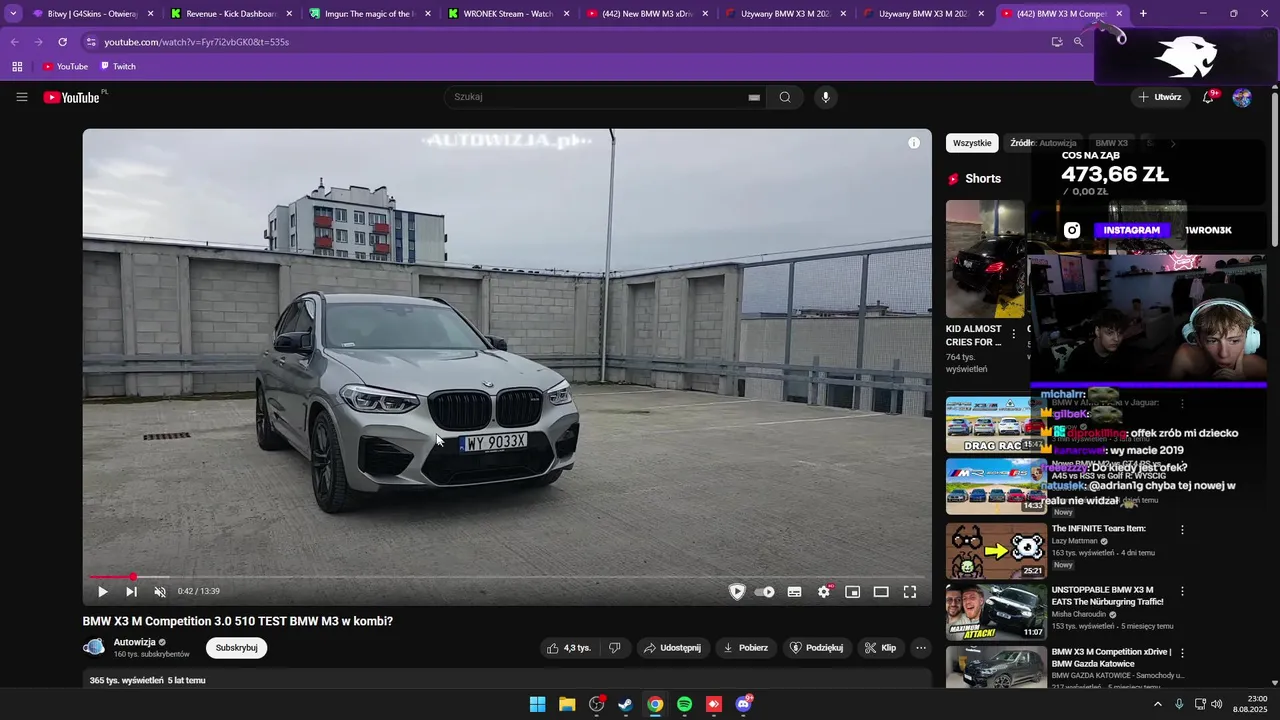Open a new browser tab

click(1143, 14)
